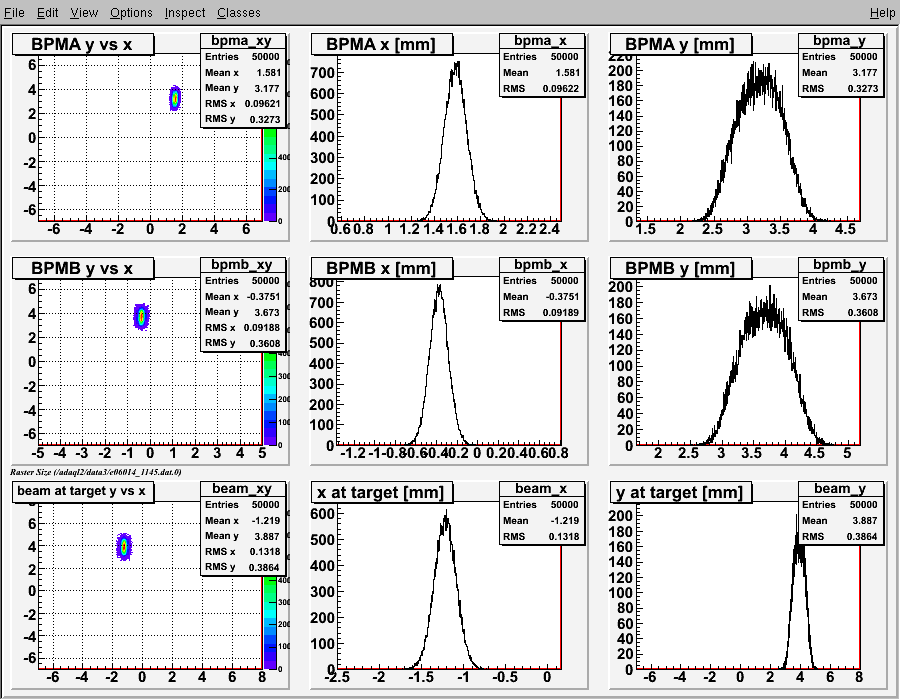Click the 'y at target [mm]' plot title

click(681, 492)
